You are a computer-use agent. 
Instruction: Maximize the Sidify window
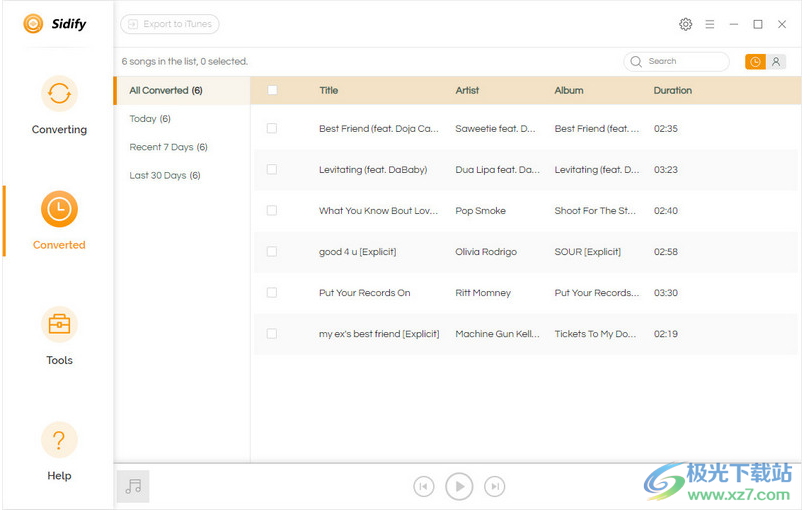pyautogui.click(x=758, y=24)
